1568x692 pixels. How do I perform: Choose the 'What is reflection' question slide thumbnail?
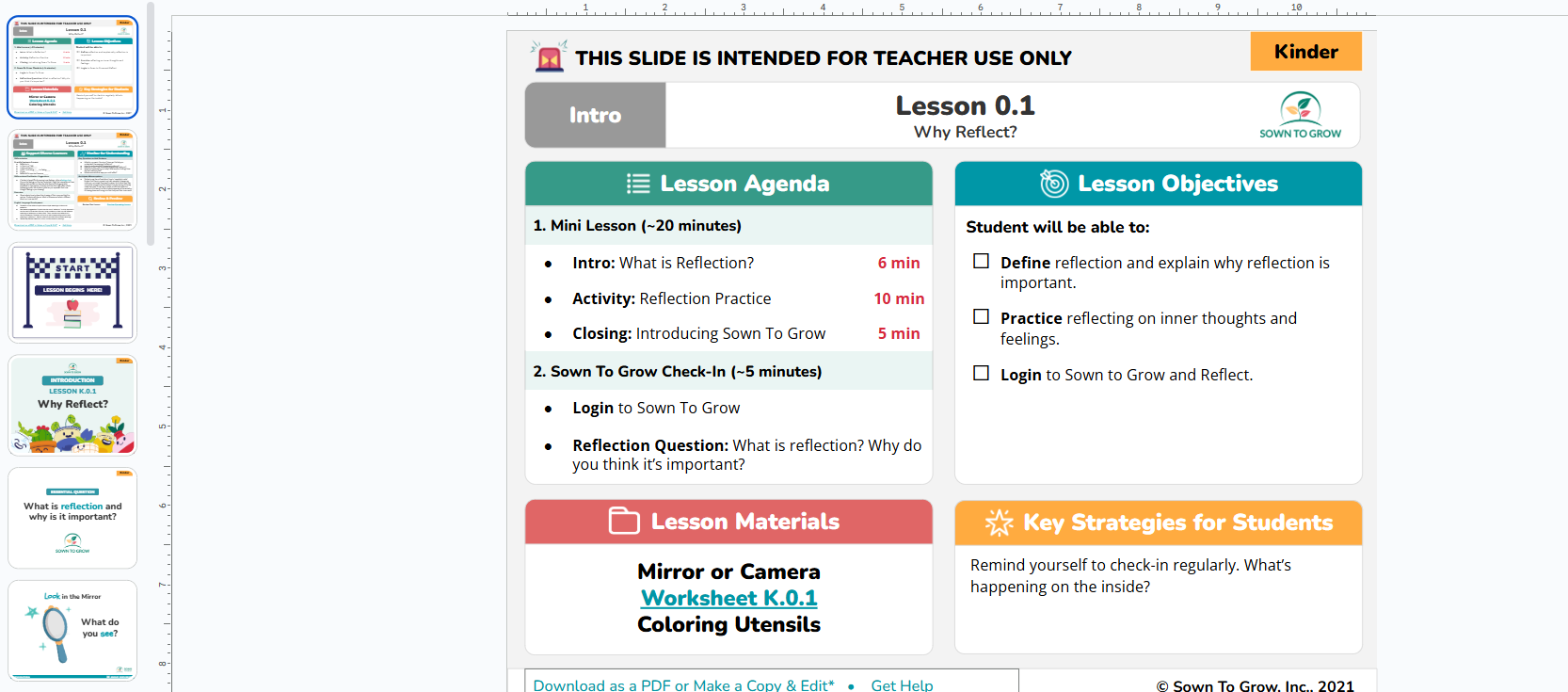tap(72, 518)
